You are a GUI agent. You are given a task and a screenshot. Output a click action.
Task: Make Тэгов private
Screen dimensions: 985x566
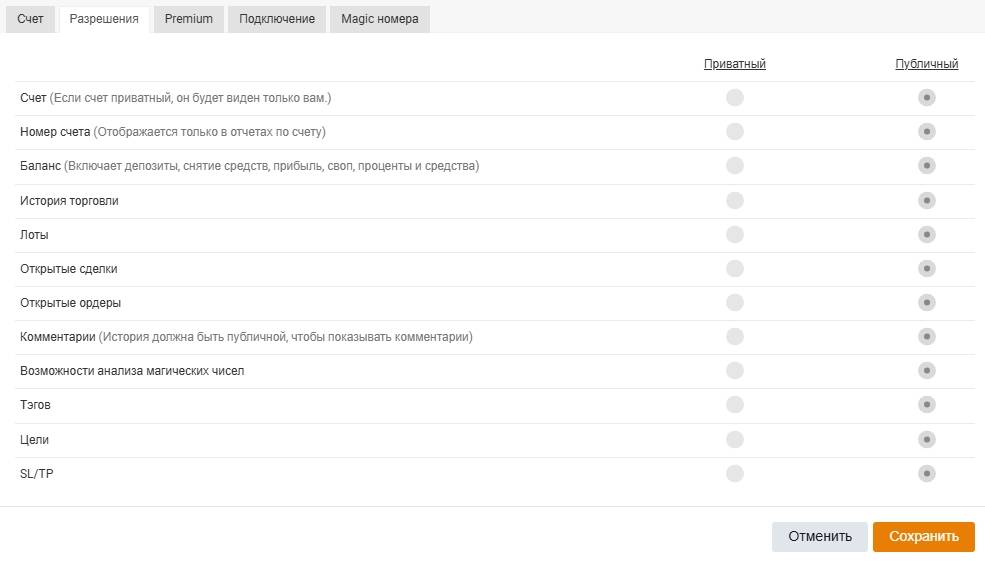pyautogui.click(x=735, y=405)
